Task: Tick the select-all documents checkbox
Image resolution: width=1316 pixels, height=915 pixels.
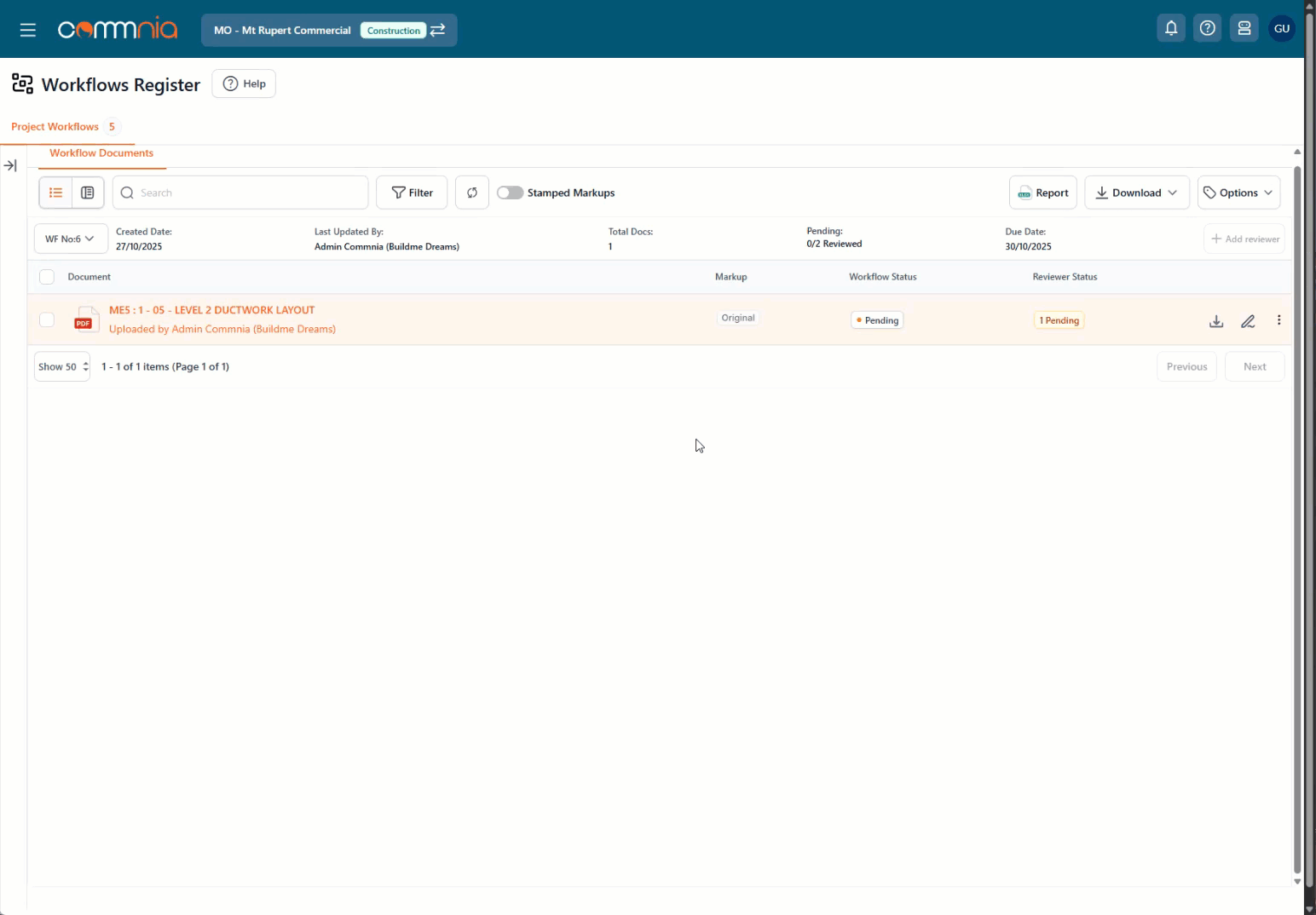Action: coord(47,277)
